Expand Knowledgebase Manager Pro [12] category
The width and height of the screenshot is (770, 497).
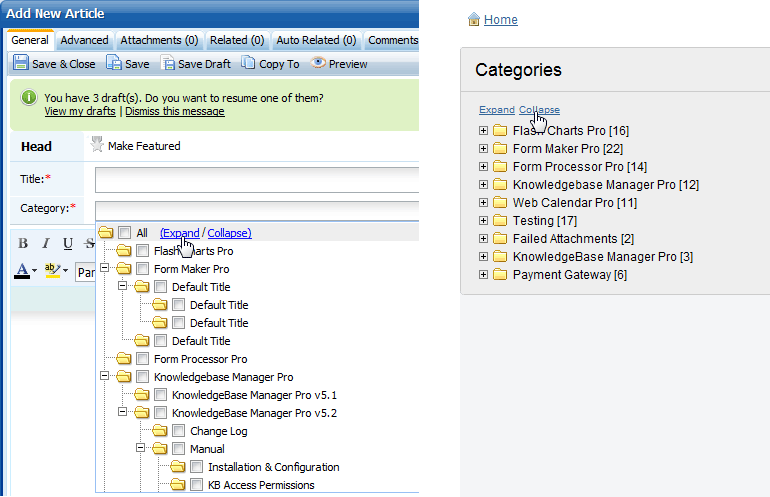click(x=483, y=185)
